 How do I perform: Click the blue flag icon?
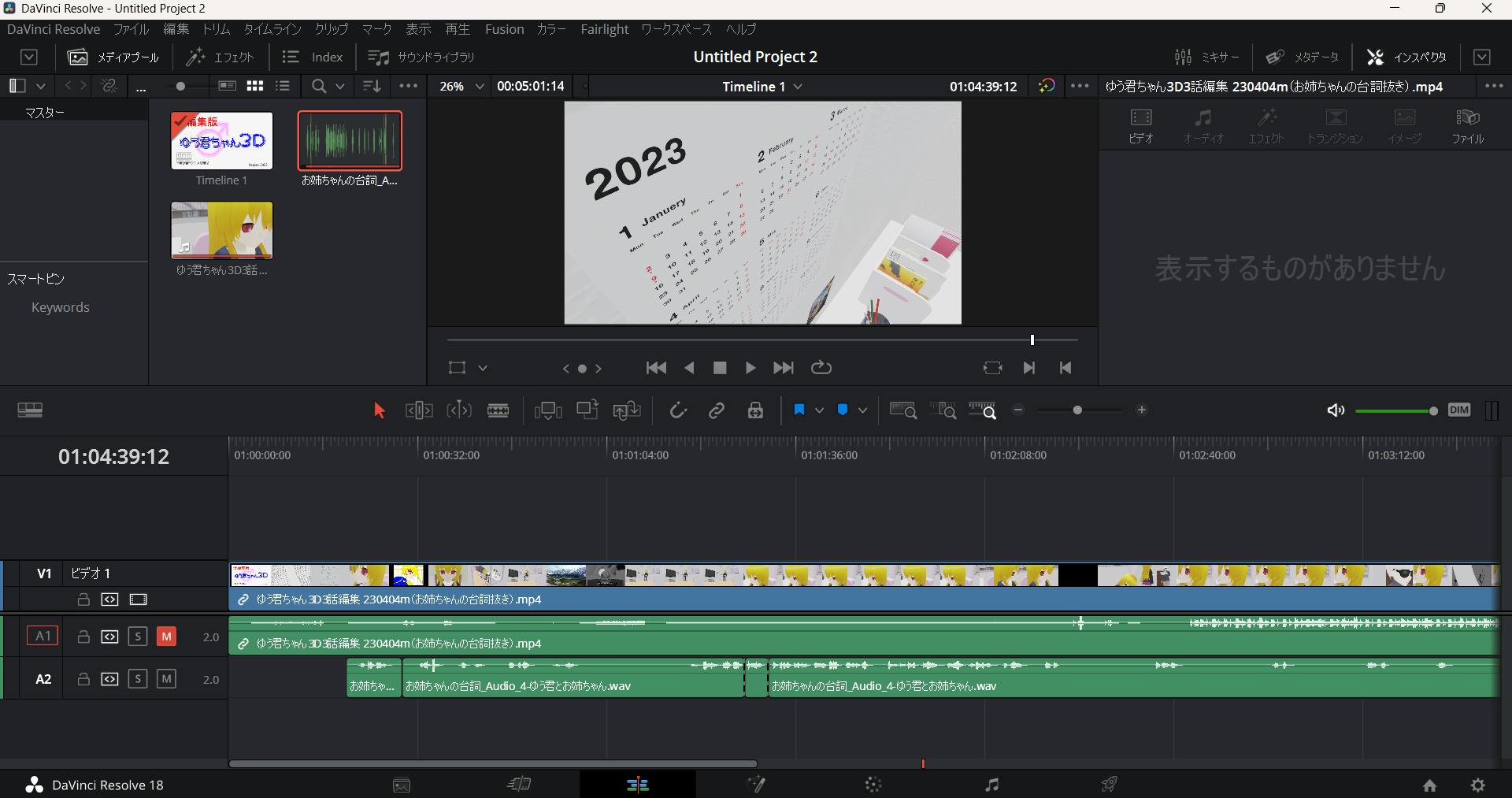[799, 410]
